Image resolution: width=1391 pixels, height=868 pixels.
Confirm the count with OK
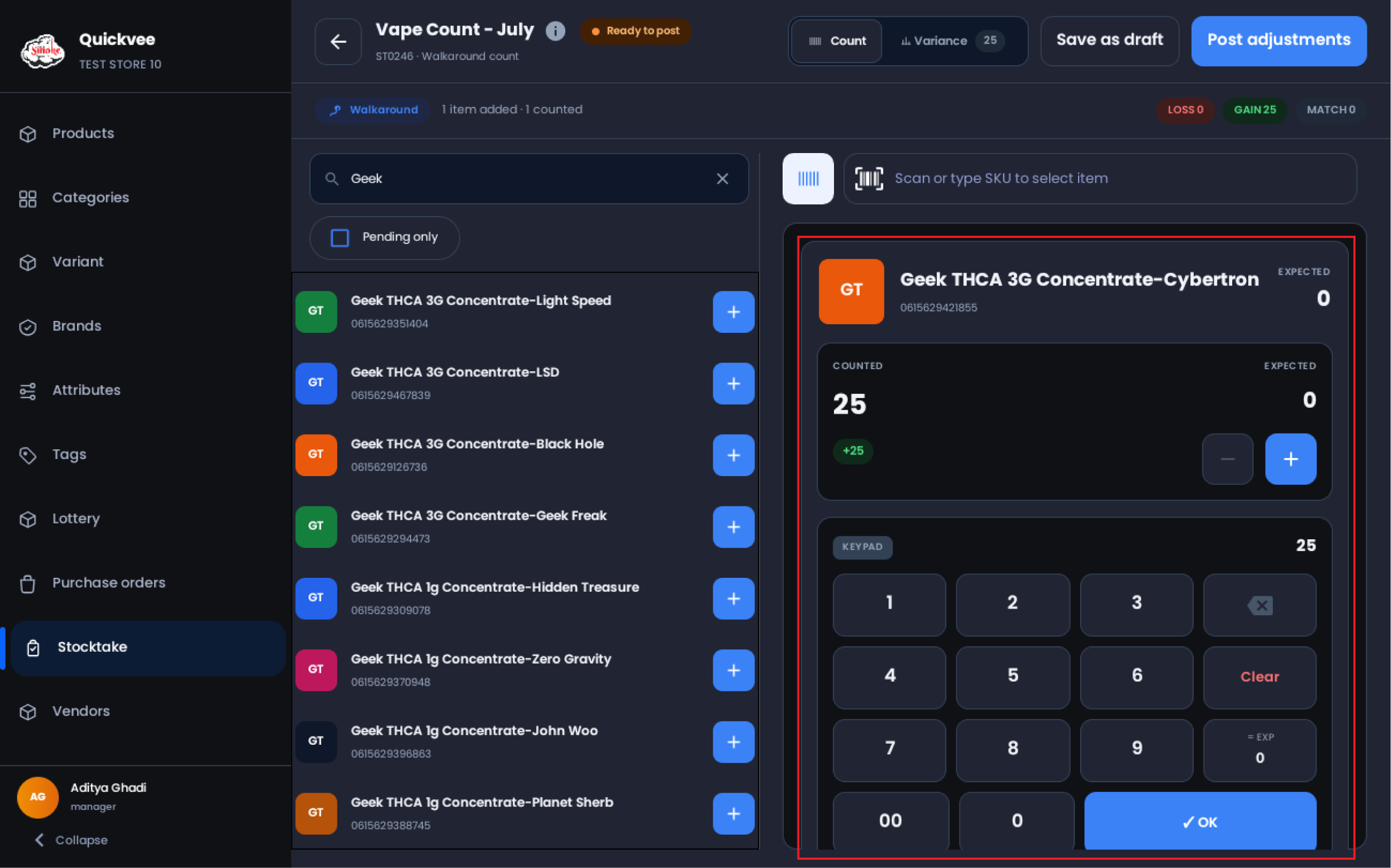click(x=1200, y=821)
